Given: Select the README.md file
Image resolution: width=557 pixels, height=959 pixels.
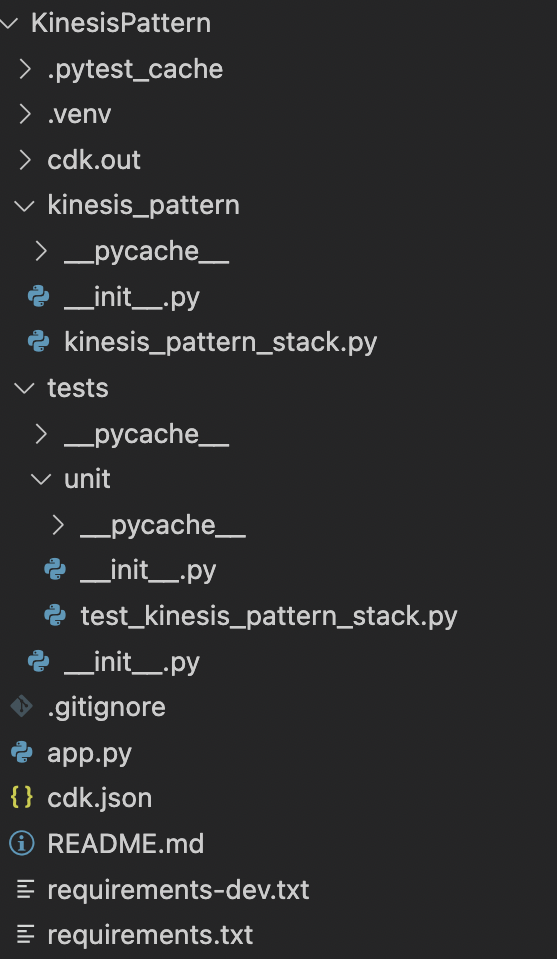Looking at the screenshot, I should point(125,844).
